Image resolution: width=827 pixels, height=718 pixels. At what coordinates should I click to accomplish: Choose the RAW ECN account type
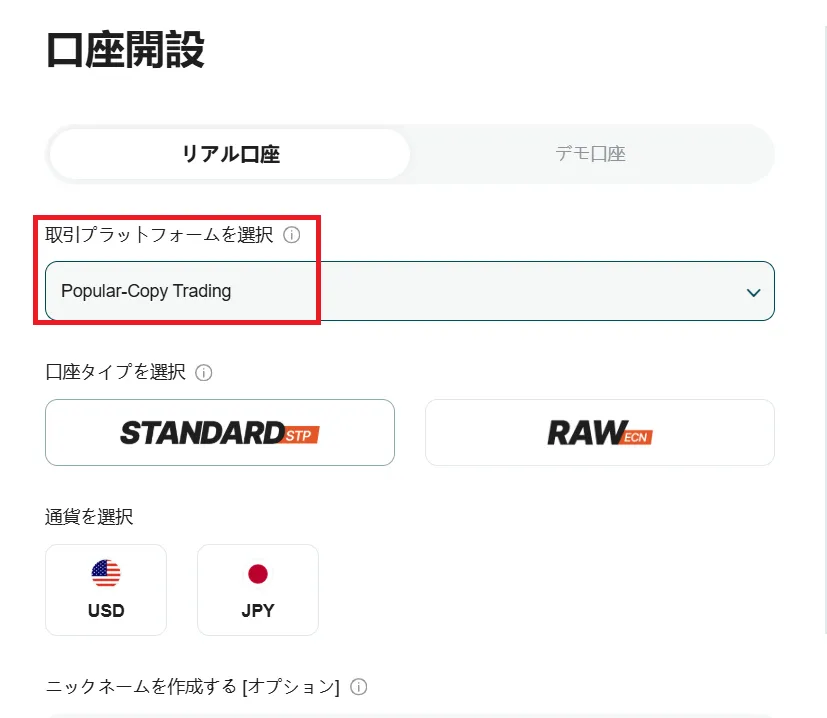(598, 432)
